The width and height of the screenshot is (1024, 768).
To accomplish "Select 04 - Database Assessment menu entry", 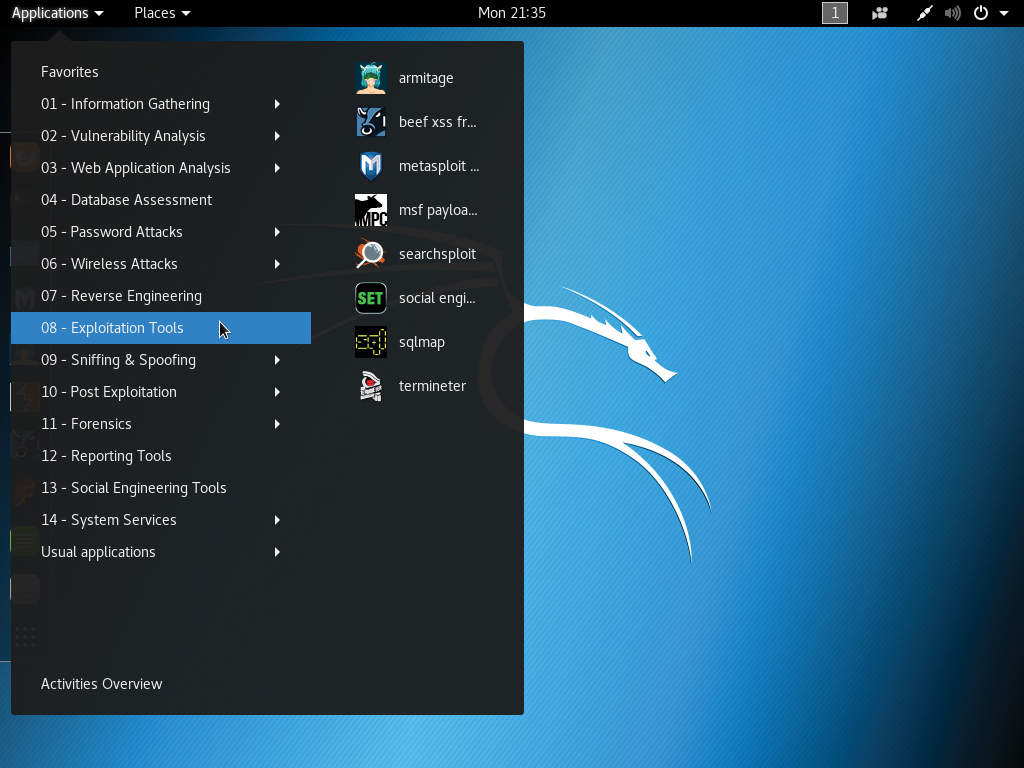I will tap(126, 200).
